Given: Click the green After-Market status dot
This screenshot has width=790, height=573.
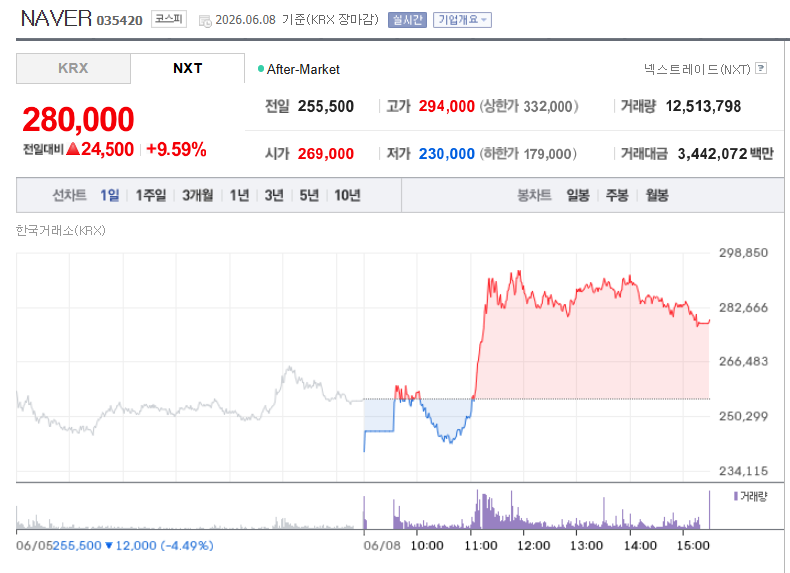Looking at the screenshot, I should (260, 69).
